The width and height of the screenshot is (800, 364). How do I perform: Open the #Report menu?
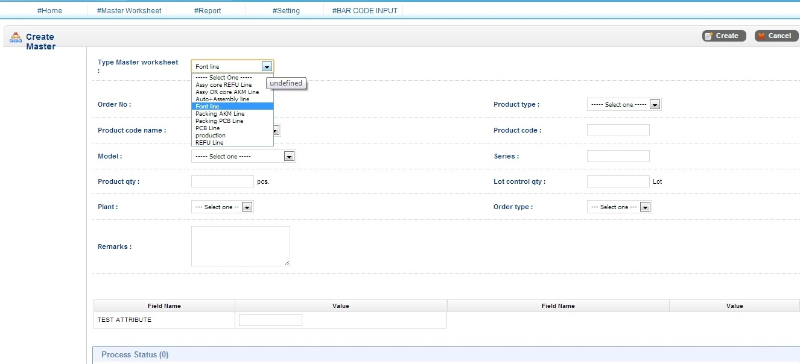tap(207, 10)
